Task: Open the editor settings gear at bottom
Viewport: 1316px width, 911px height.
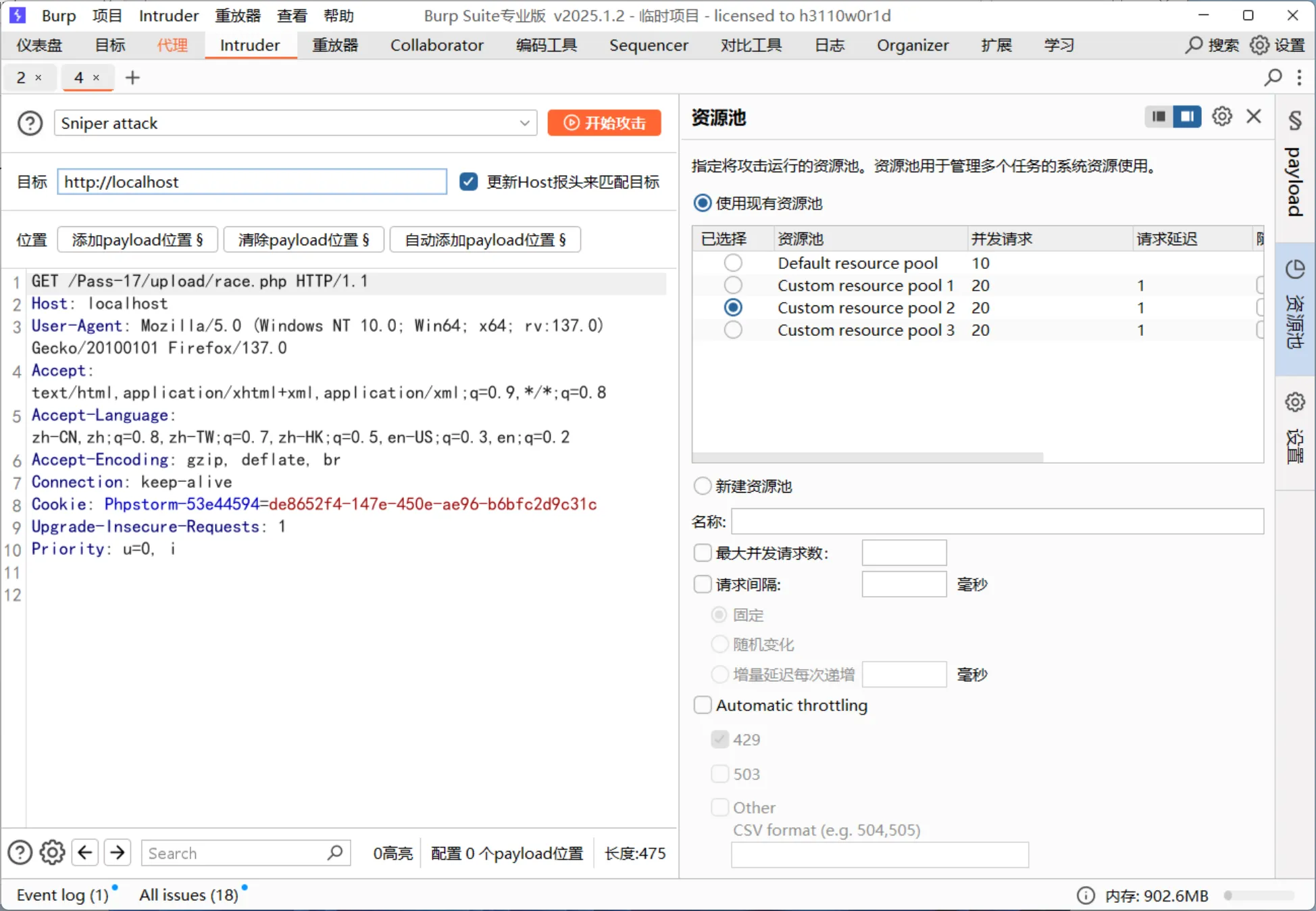Action: pyautogui.click(x=52, y=853)
